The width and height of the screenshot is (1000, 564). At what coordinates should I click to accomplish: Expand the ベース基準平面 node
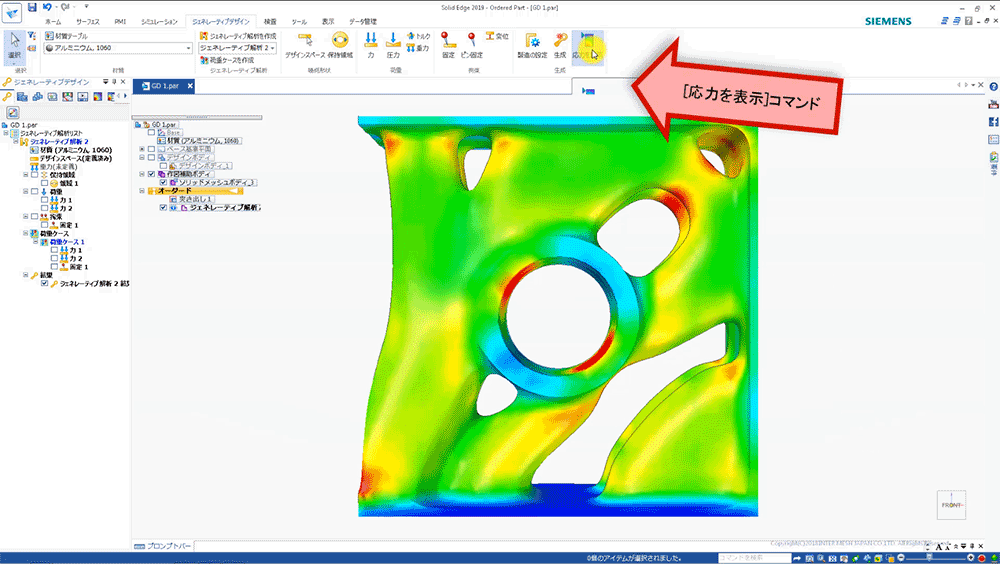(x=142, y=149)
